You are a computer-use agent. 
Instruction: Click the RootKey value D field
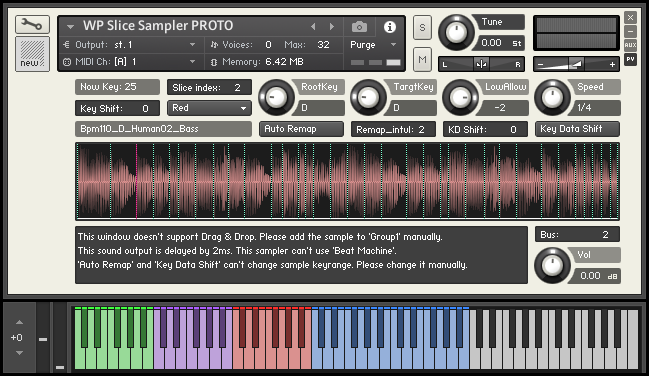pos(319,108)
